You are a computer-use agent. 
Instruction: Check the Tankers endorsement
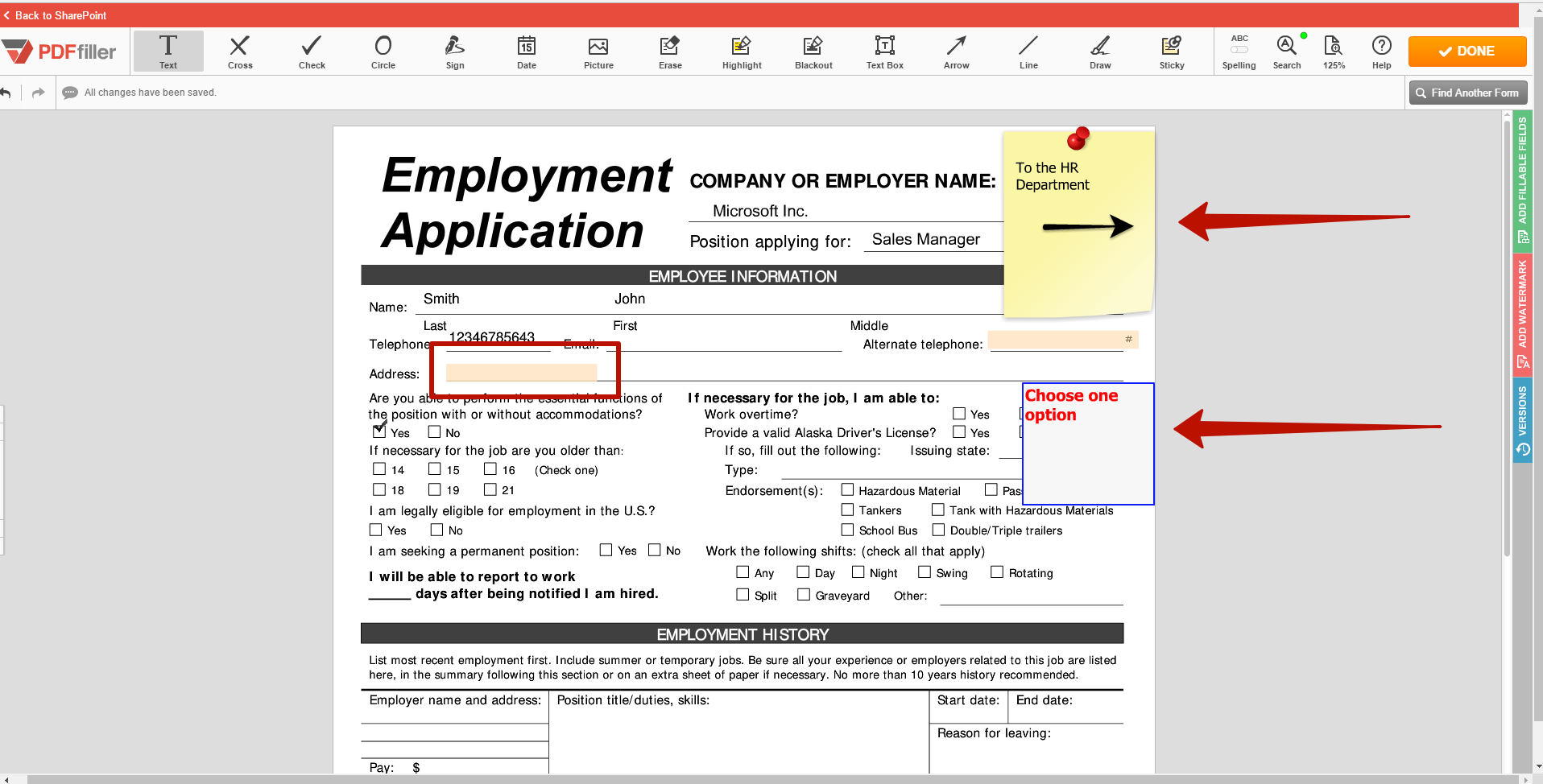pyautogui.click(x=847, y=510)
